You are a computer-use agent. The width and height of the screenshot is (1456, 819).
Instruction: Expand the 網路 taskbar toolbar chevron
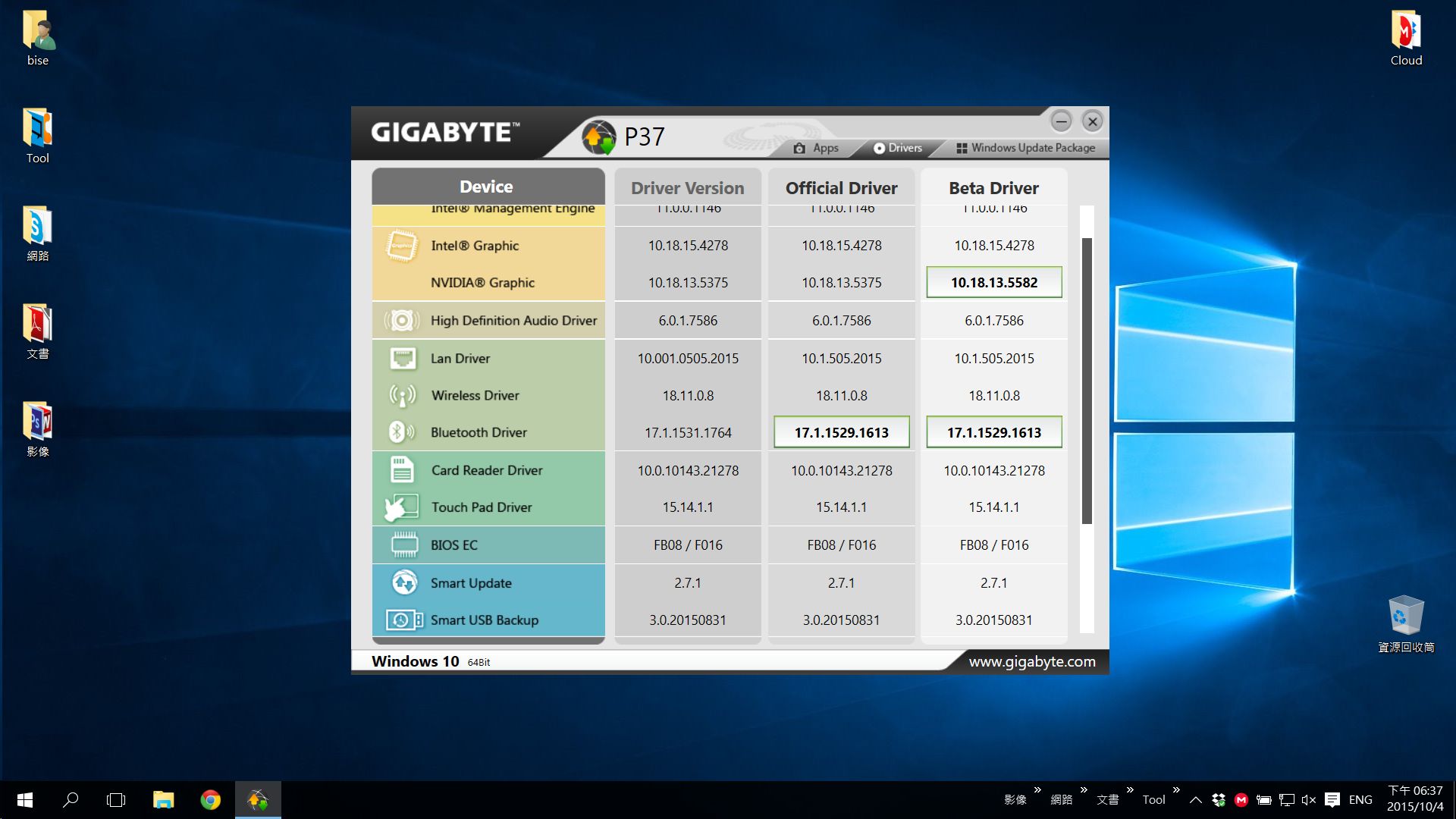[x=1084, y=790]
